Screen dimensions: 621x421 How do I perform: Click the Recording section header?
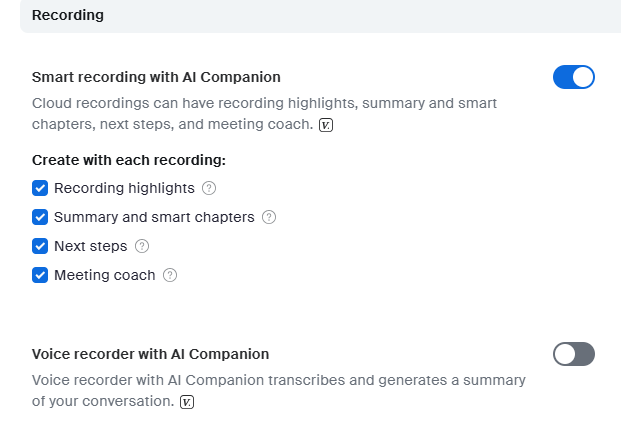[68, 16]
